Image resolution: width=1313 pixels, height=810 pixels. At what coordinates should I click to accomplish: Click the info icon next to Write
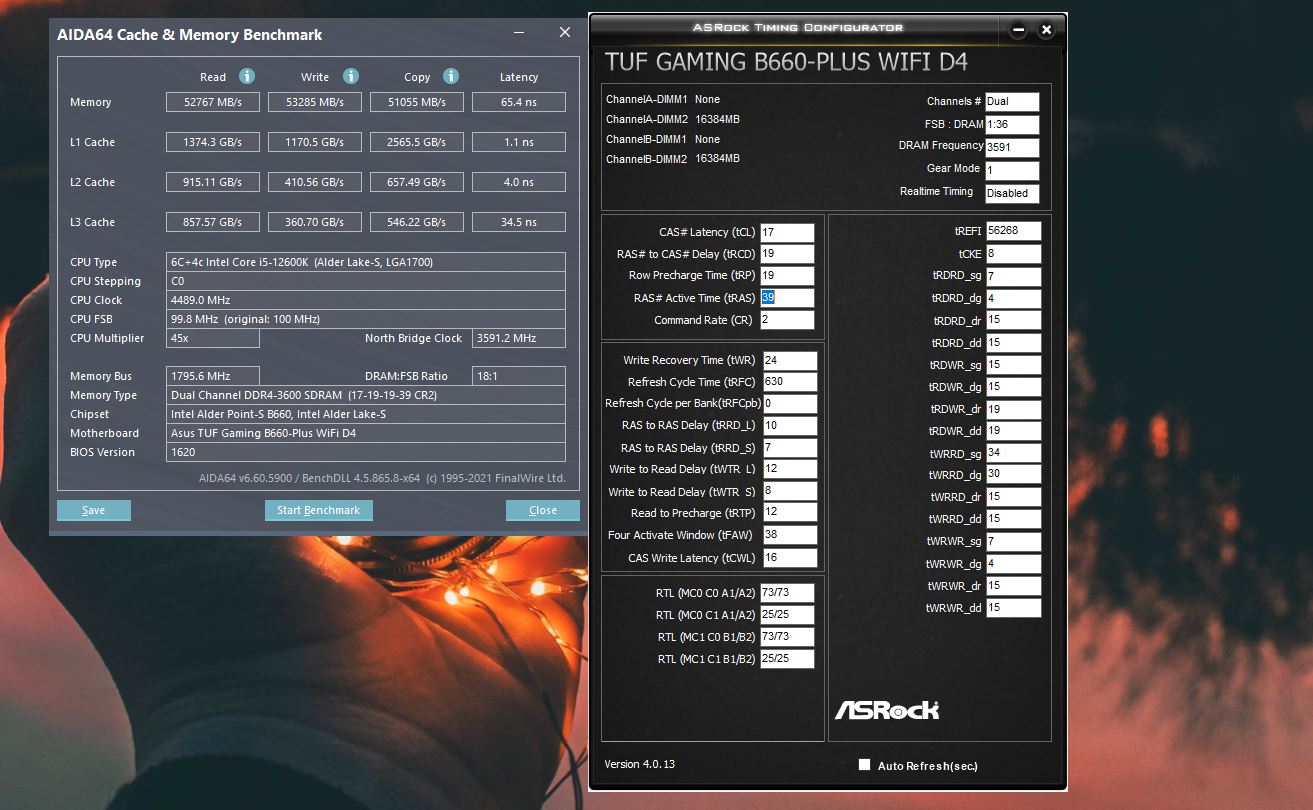tap(351, 76)
